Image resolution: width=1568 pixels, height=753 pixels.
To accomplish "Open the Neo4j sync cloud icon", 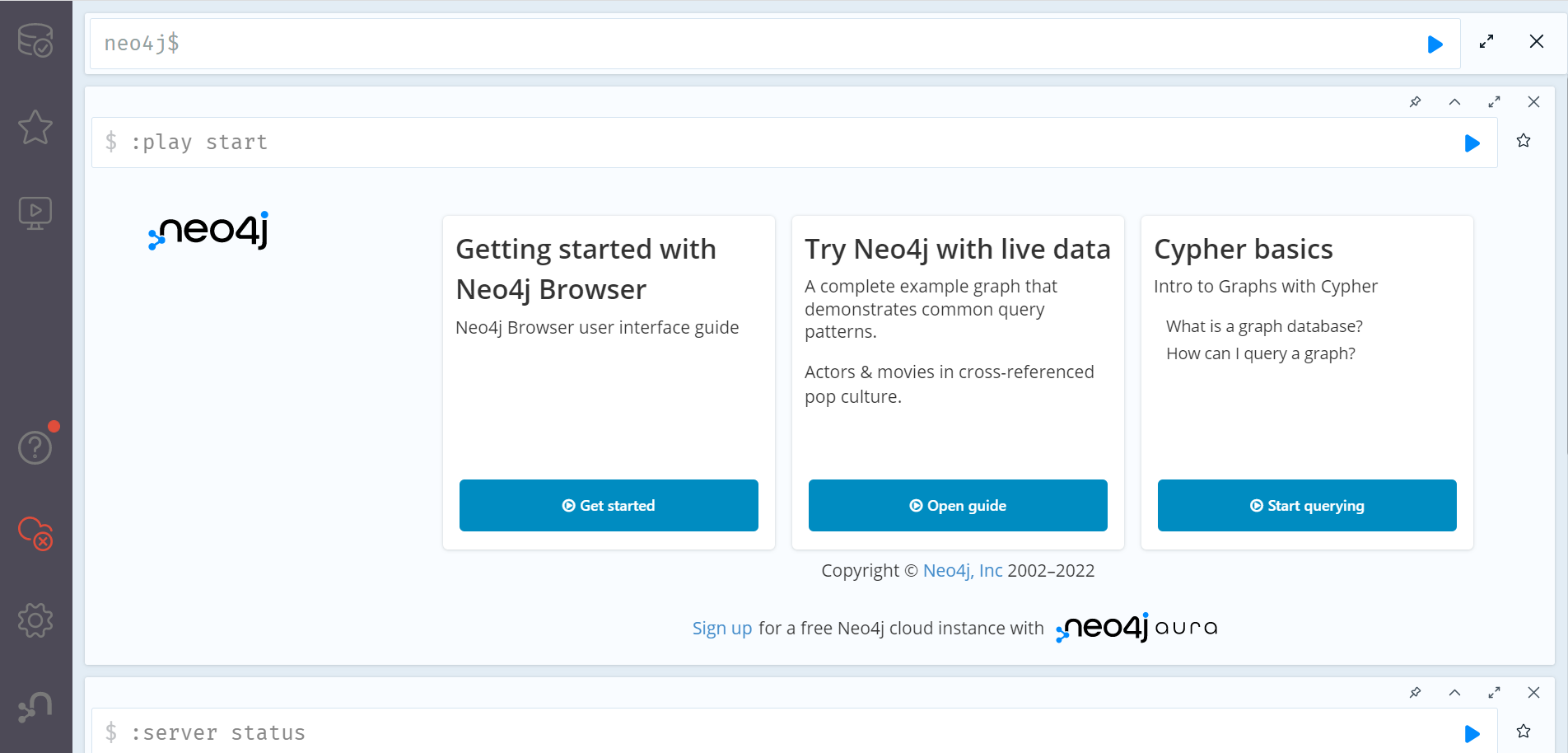I will (35, 533).
